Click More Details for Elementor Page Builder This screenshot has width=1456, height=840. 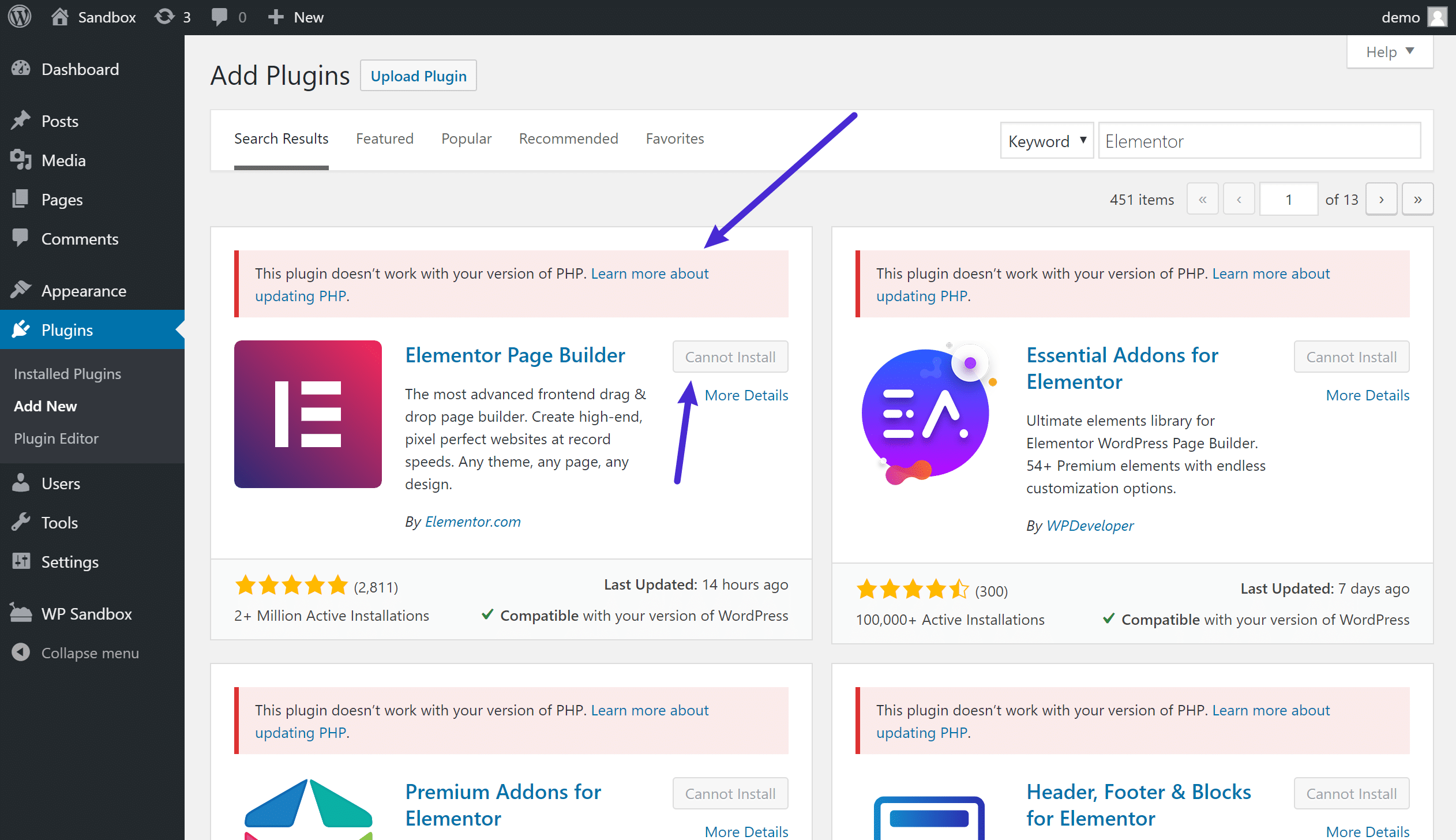pos(745,395)
